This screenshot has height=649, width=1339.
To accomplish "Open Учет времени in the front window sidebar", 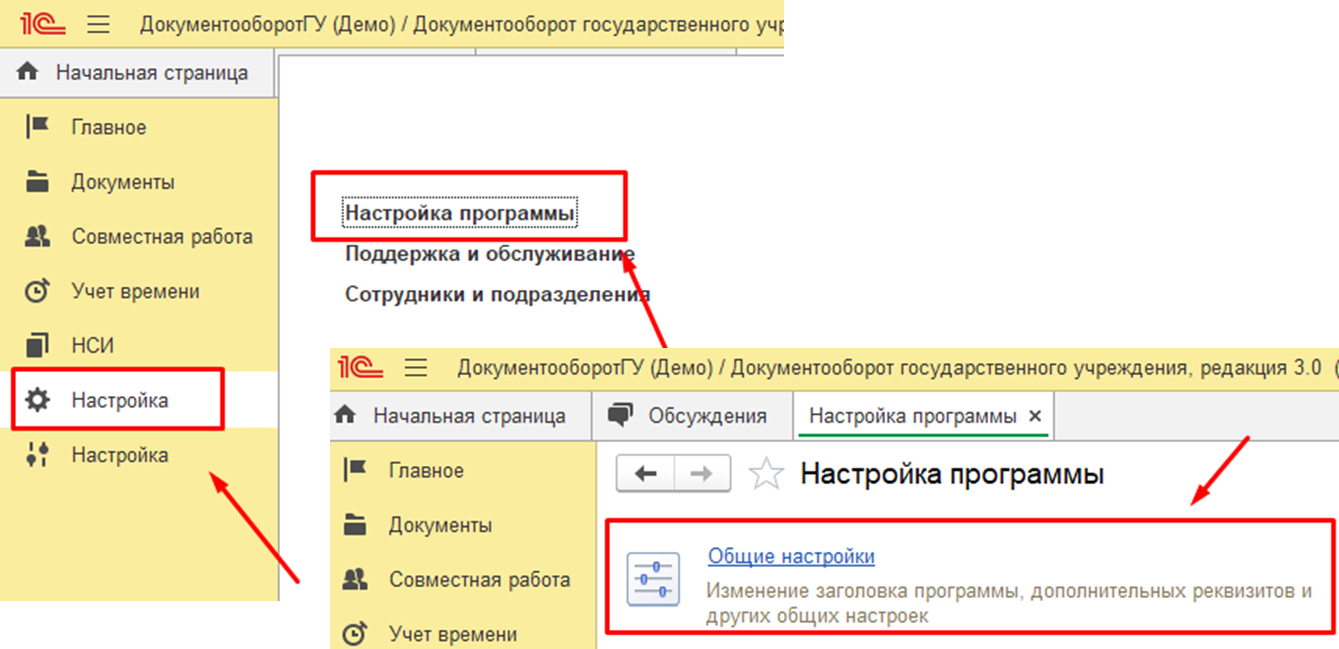I will pyautogui.click(x=454, y=634).
